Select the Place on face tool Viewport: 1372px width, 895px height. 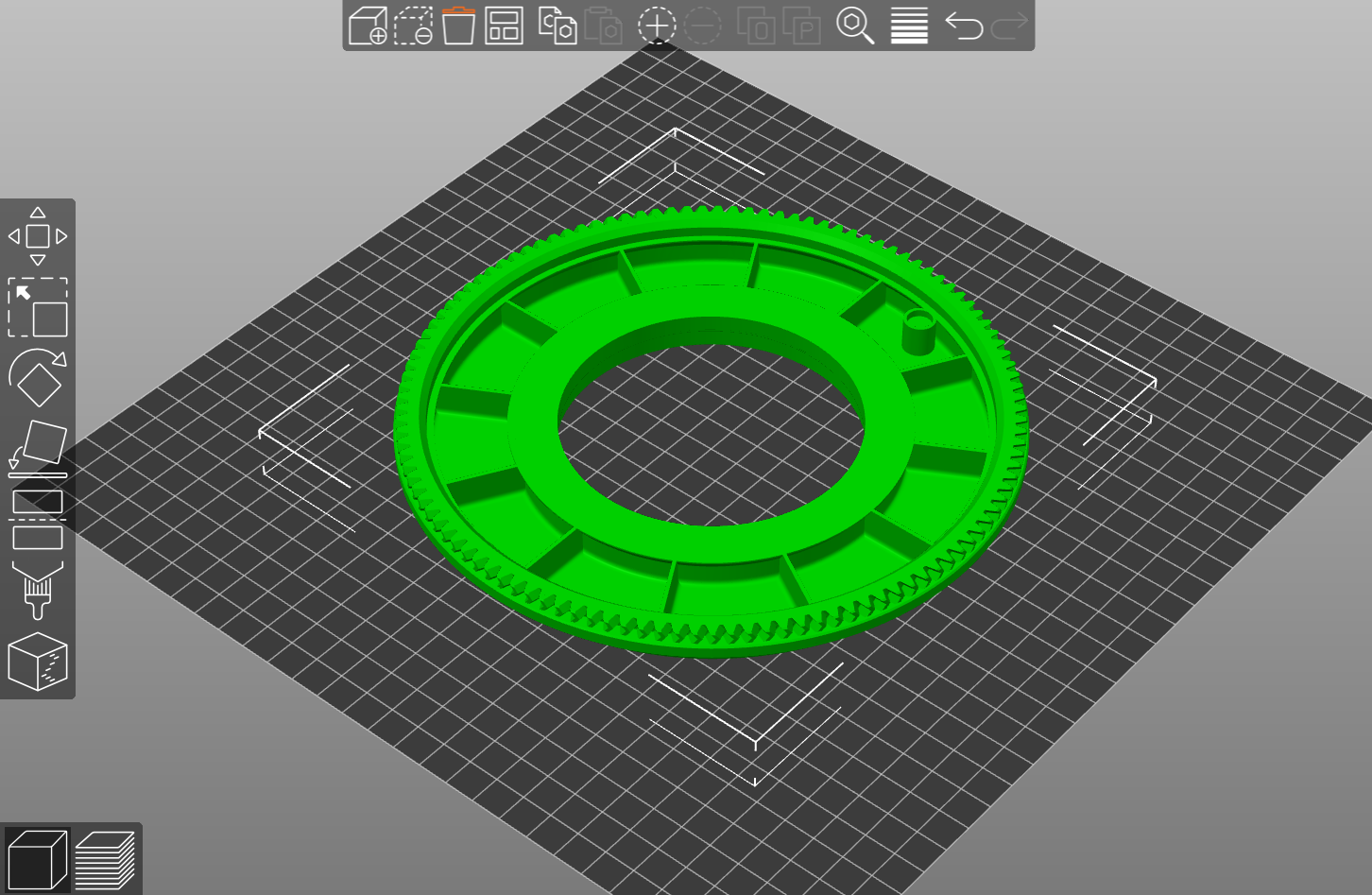(38, 448)
